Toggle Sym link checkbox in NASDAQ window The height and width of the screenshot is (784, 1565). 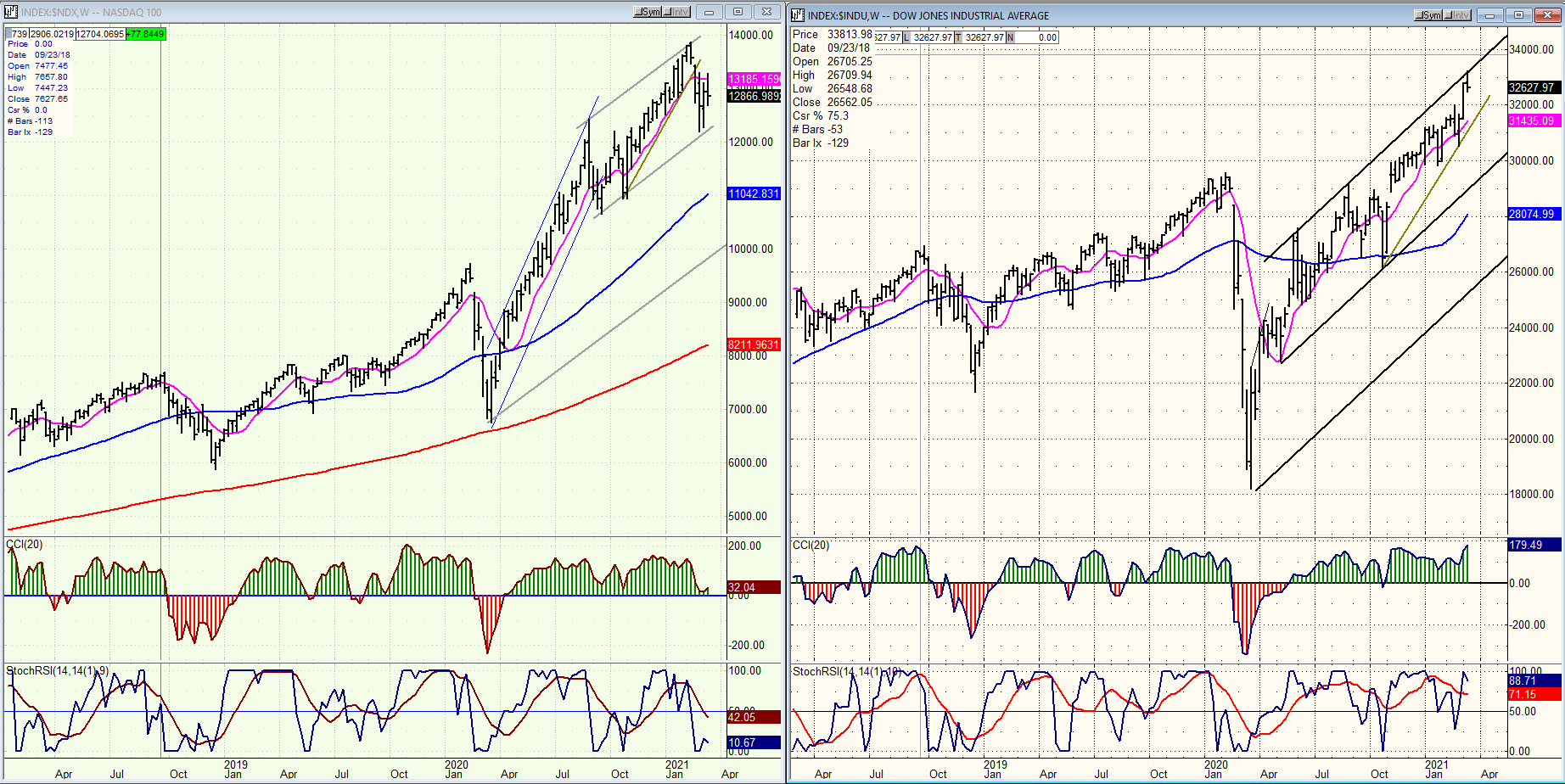click(x=638, y=12)
